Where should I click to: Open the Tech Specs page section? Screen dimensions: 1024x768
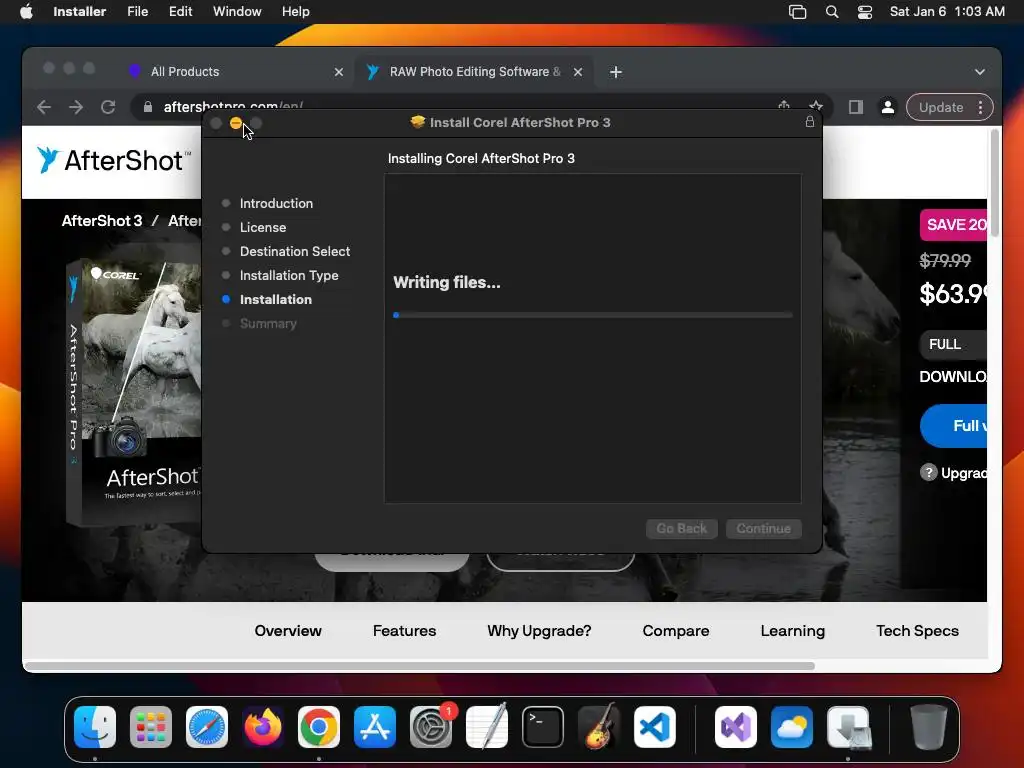point(917,631)
